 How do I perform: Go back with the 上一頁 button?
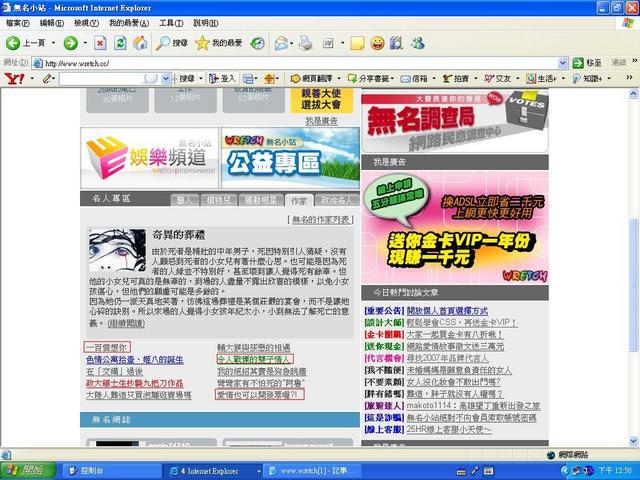point(25,42)
